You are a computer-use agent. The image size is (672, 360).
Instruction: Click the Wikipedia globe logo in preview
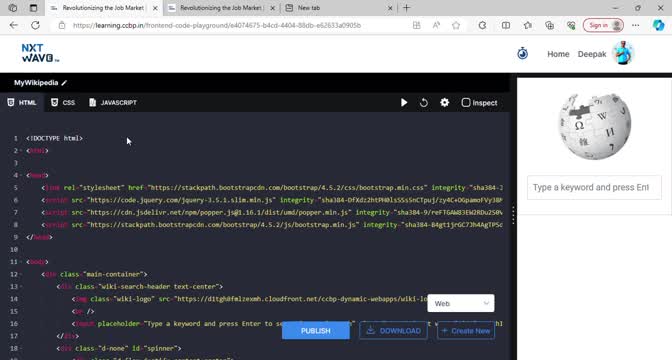point(594,126)
